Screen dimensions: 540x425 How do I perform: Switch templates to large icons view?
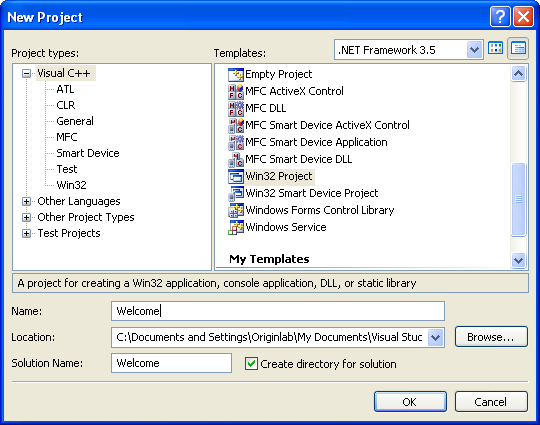(496, 48)
